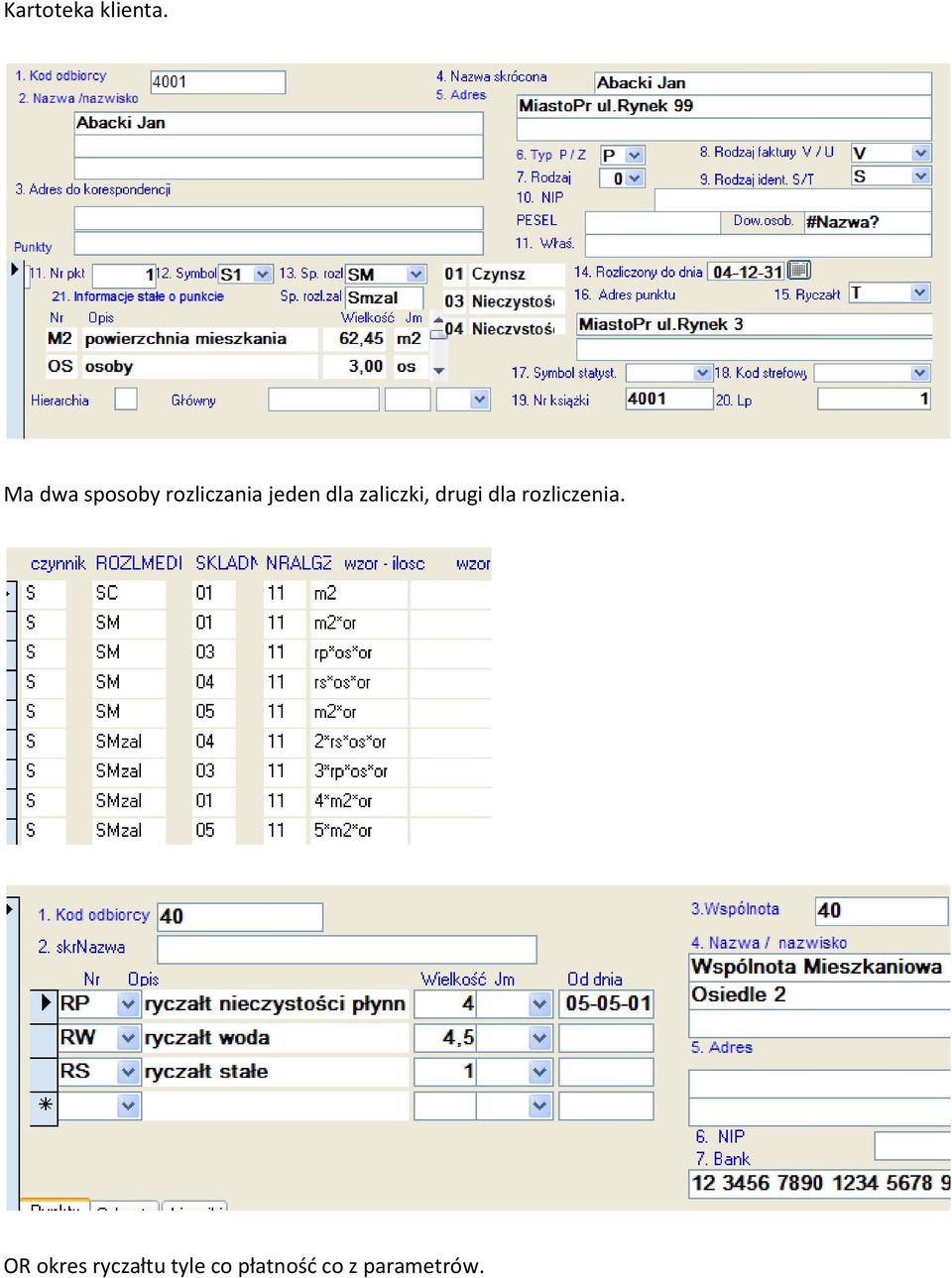Screen dimensions: 952x1278
Task: Open the dropdown arrow in the Główny row
Action: (x=480, y=400)
